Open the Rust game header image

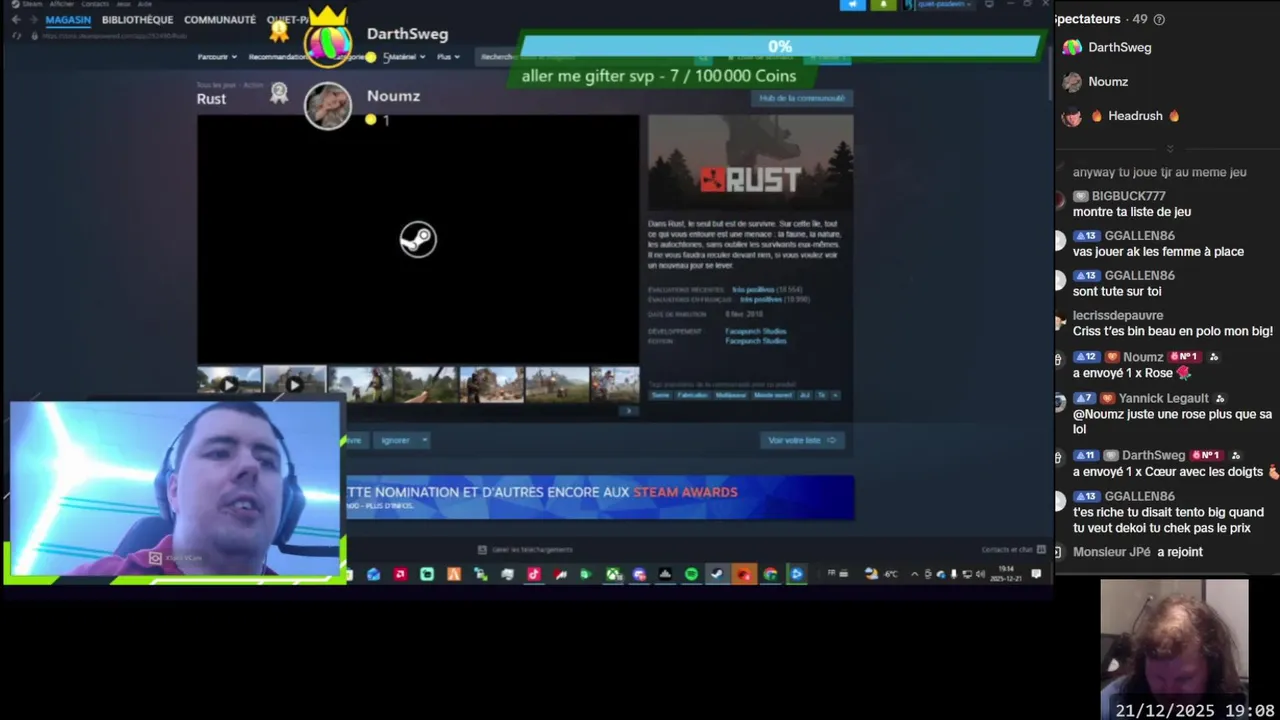[750, 162]
